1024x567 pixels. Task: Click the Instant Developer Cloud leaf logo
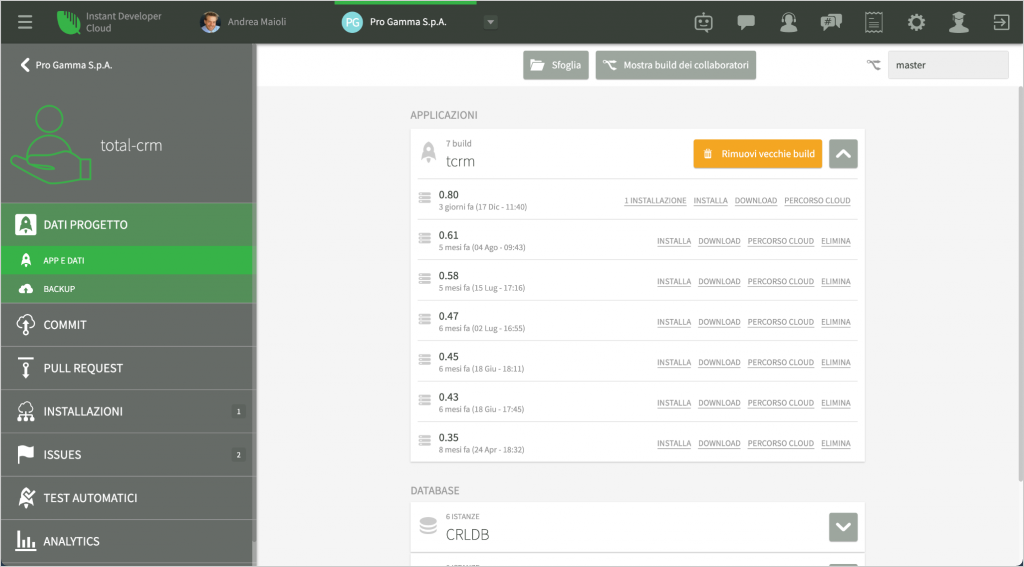point(68,22)
